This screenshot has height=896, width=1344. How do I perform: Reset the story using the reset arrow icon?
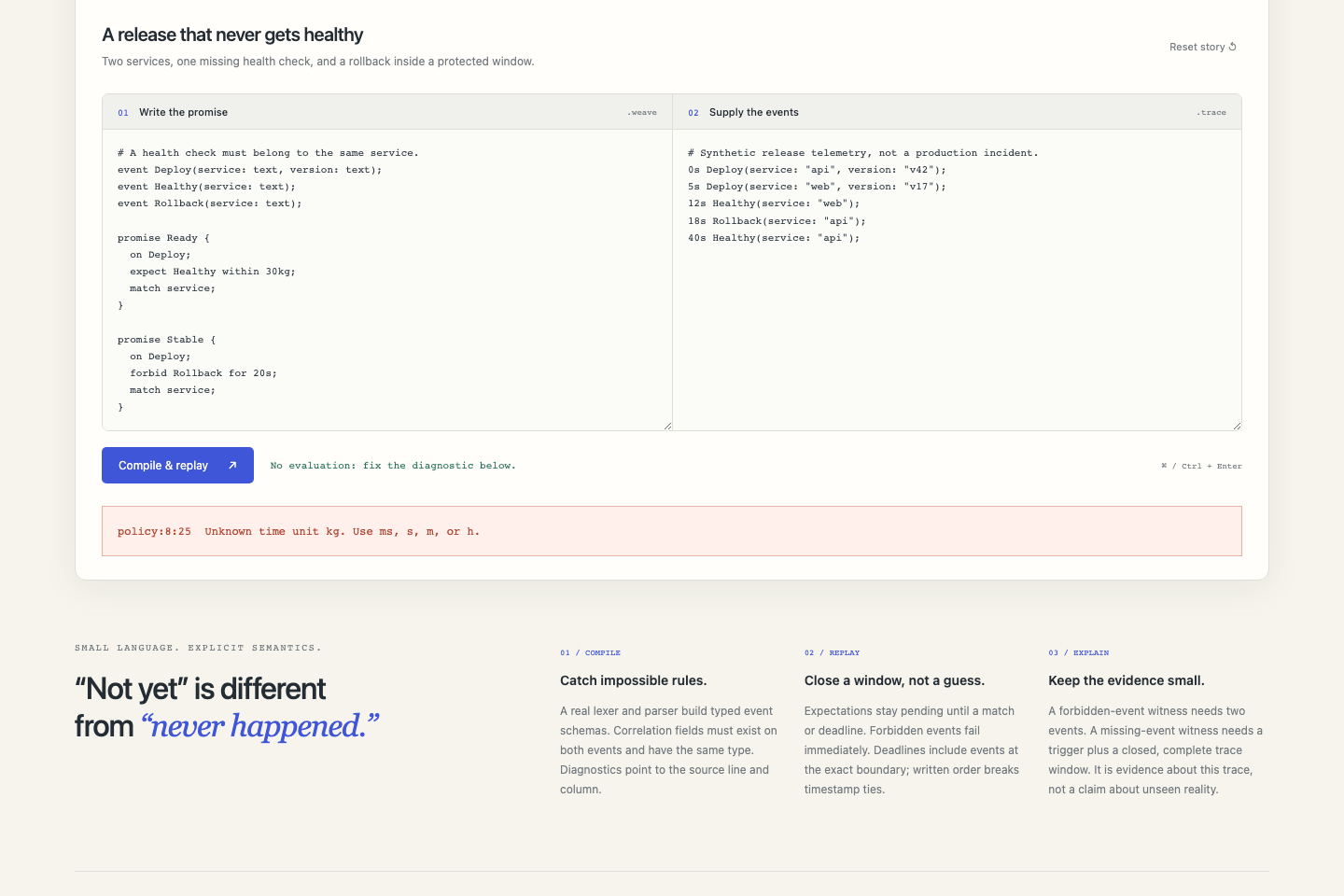point(1233,47)
